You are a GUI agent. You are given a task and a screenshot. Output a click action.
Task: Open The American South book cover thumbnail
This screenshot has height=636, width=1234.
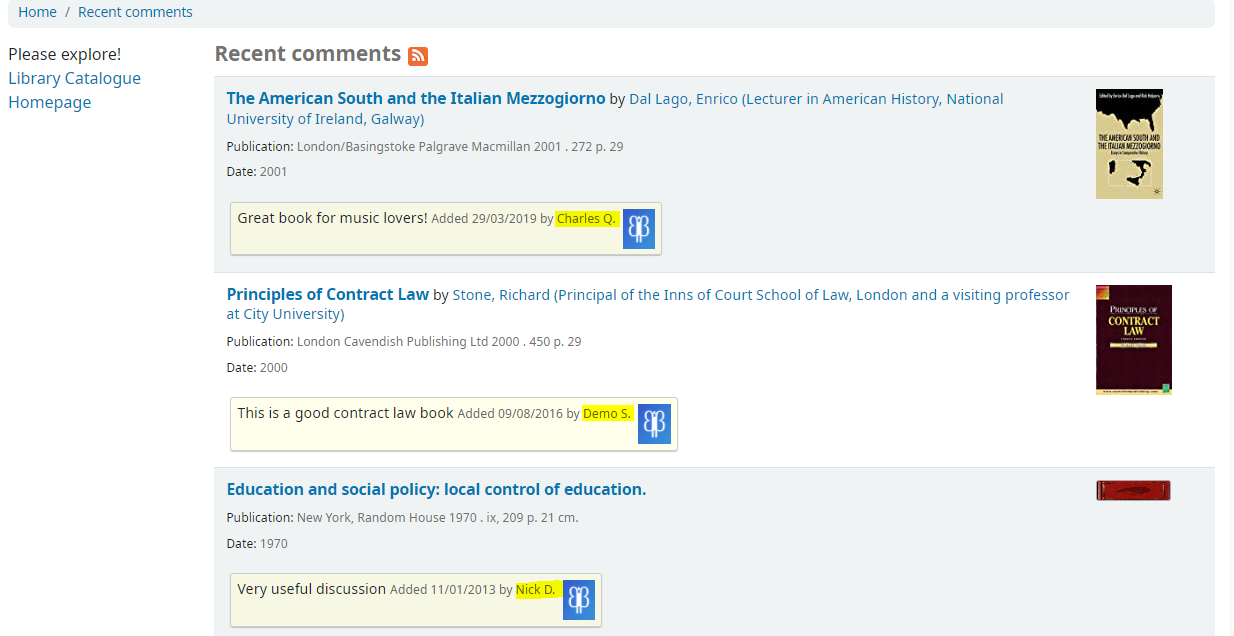coord(1129,144)
